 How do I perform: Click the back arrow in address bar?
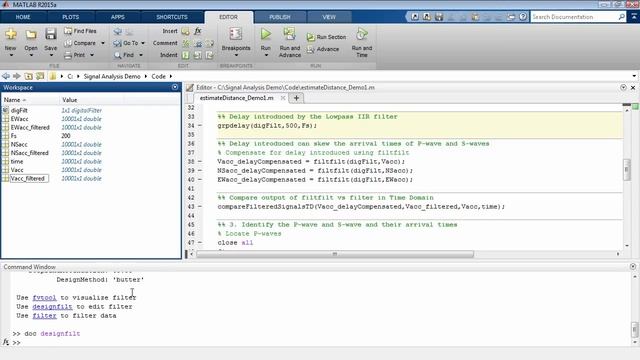(6, 76)
